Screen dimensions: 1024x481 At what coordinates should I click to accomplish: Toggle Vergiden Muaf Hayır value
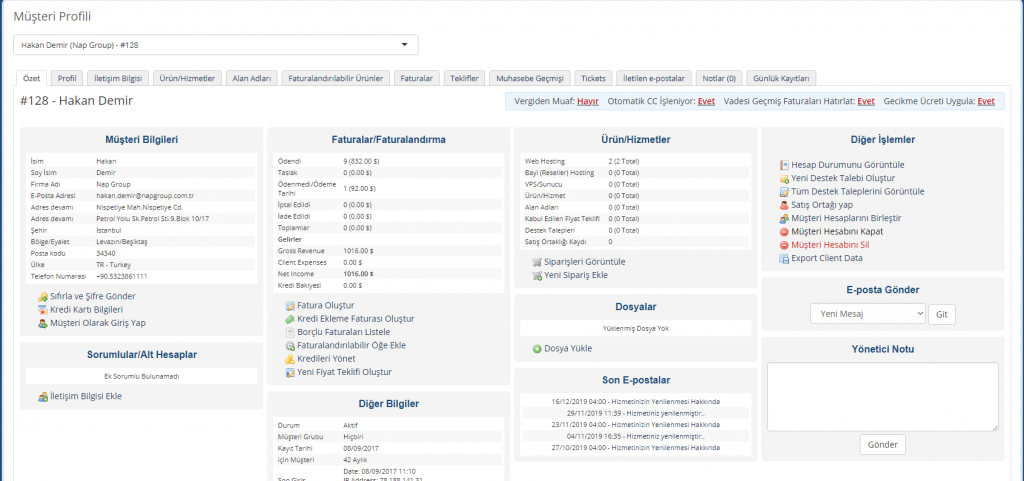click(588, 102)
